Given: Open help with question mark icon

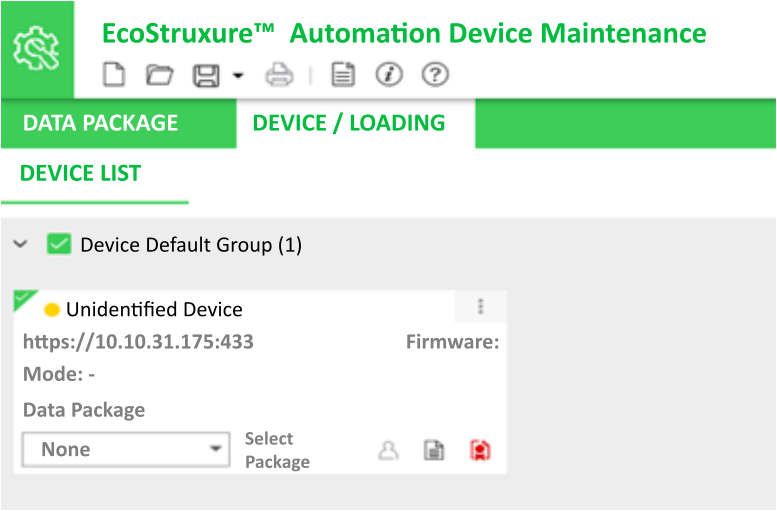Looking at the screenshot, I should pos(435,75).
